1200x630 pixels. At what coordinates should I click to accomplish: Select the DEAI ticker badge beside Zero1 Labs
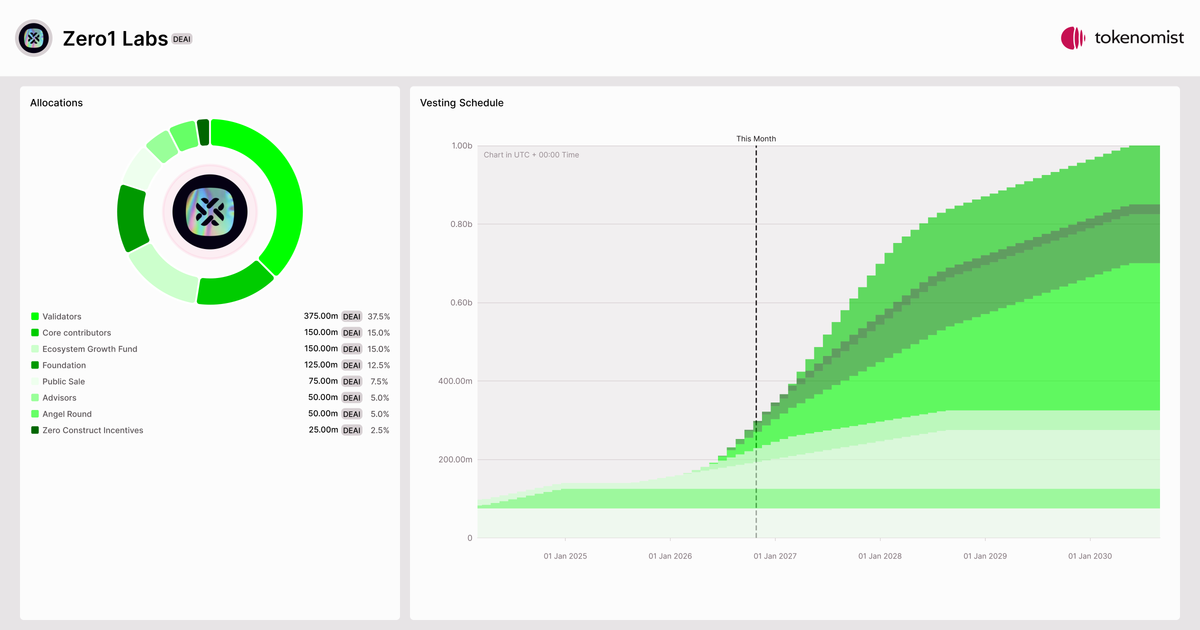tap(182, 39)
